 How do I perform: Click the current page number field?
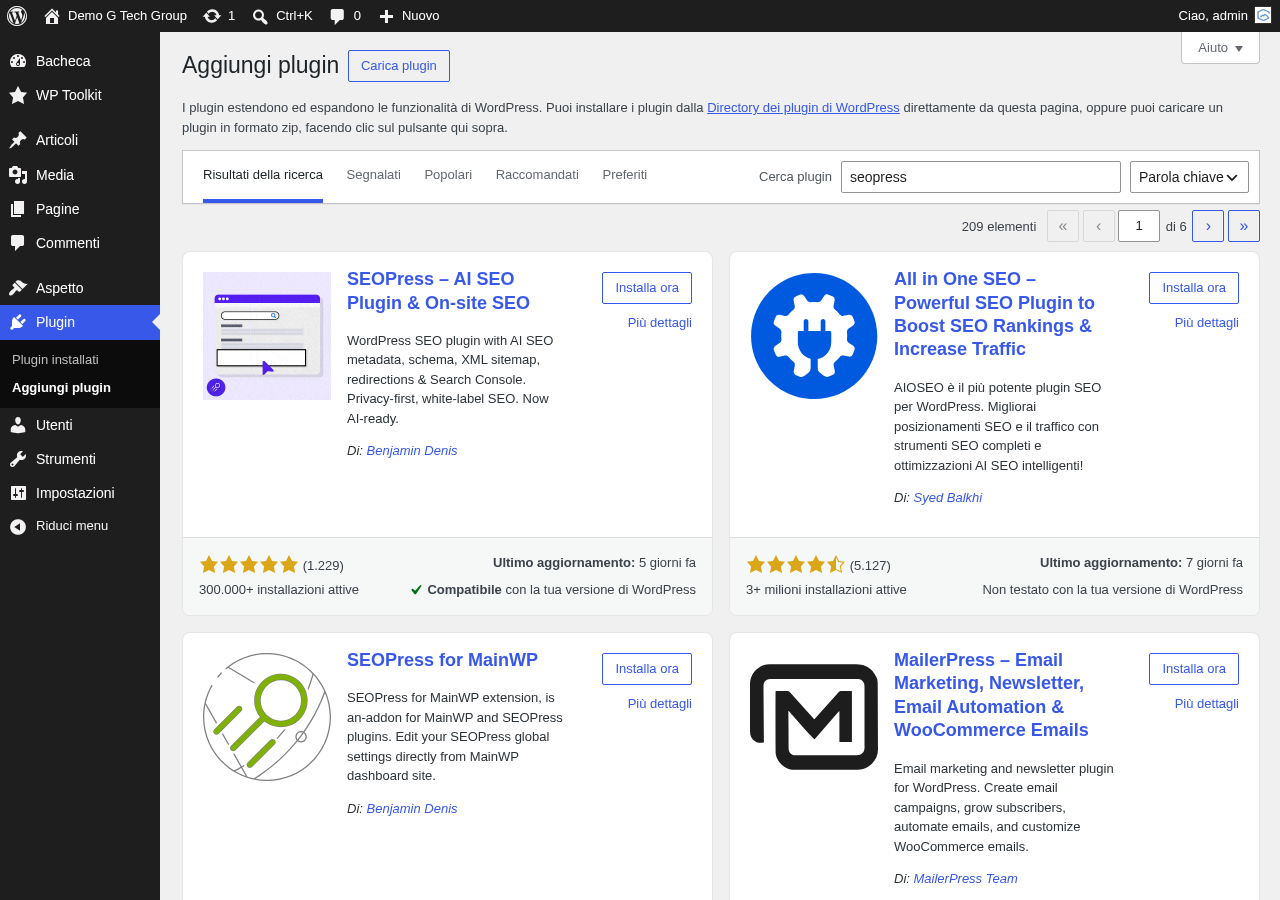tap(1139, 226)
